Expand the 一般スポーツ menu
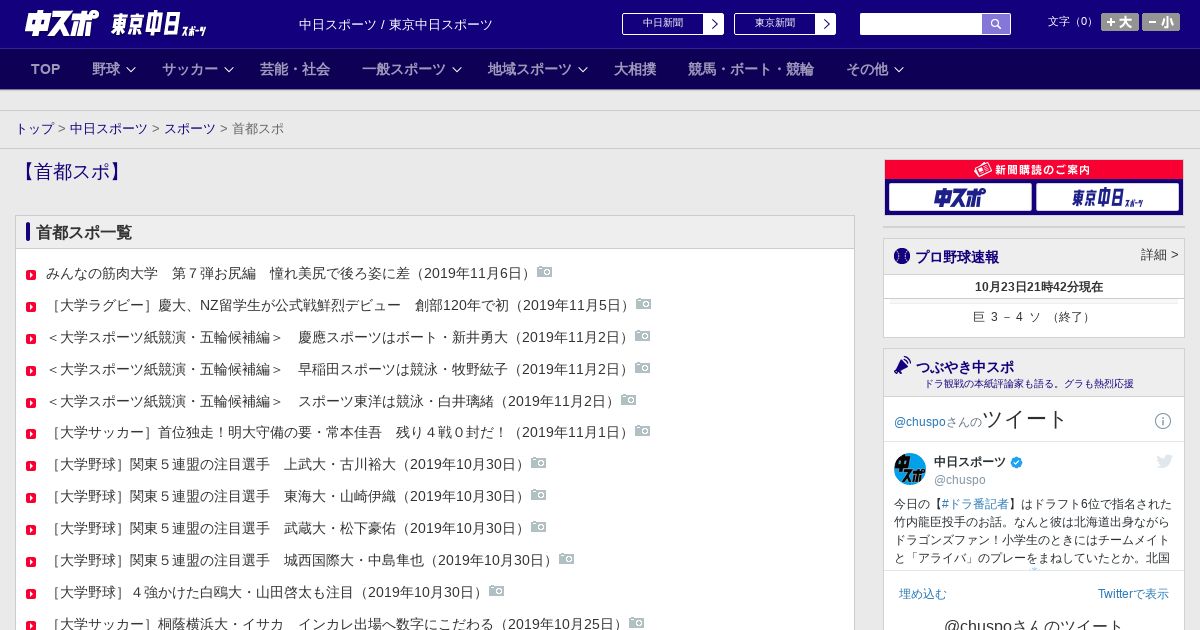This screenshot has width=1200, height=630. click(412, 69)
